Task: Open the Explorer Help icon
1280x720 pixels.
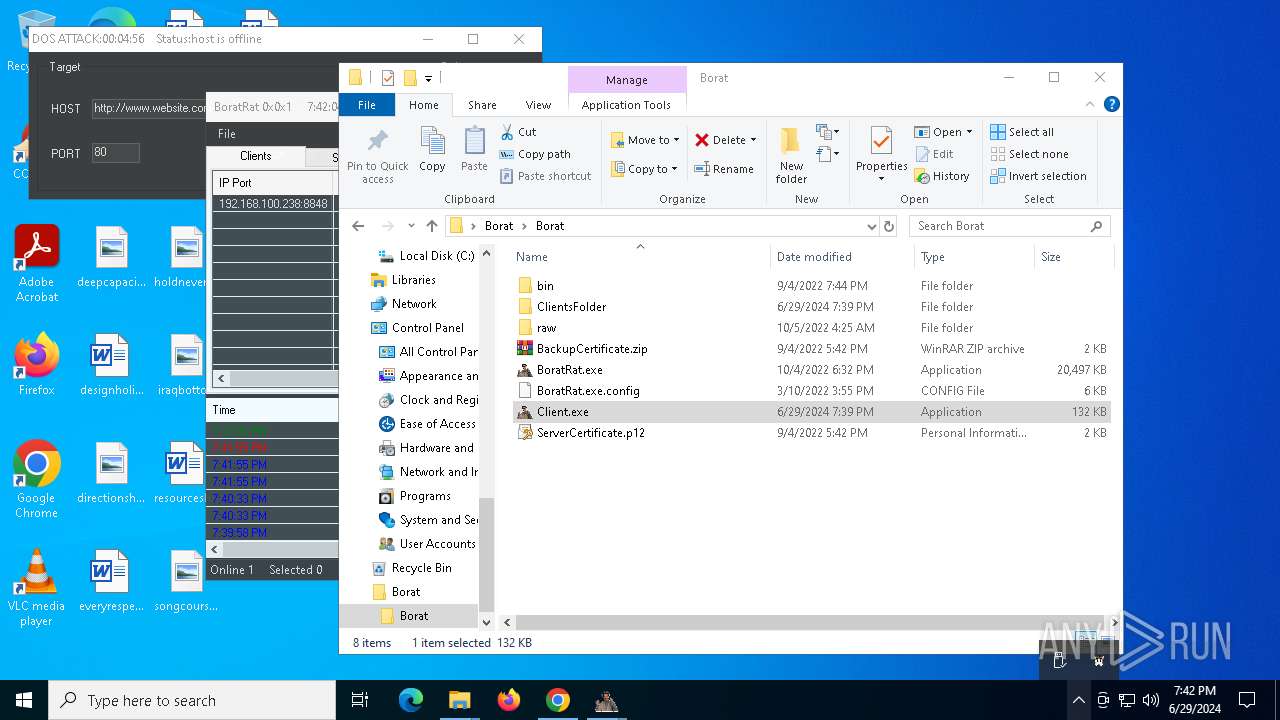Action: point(1111,104)
